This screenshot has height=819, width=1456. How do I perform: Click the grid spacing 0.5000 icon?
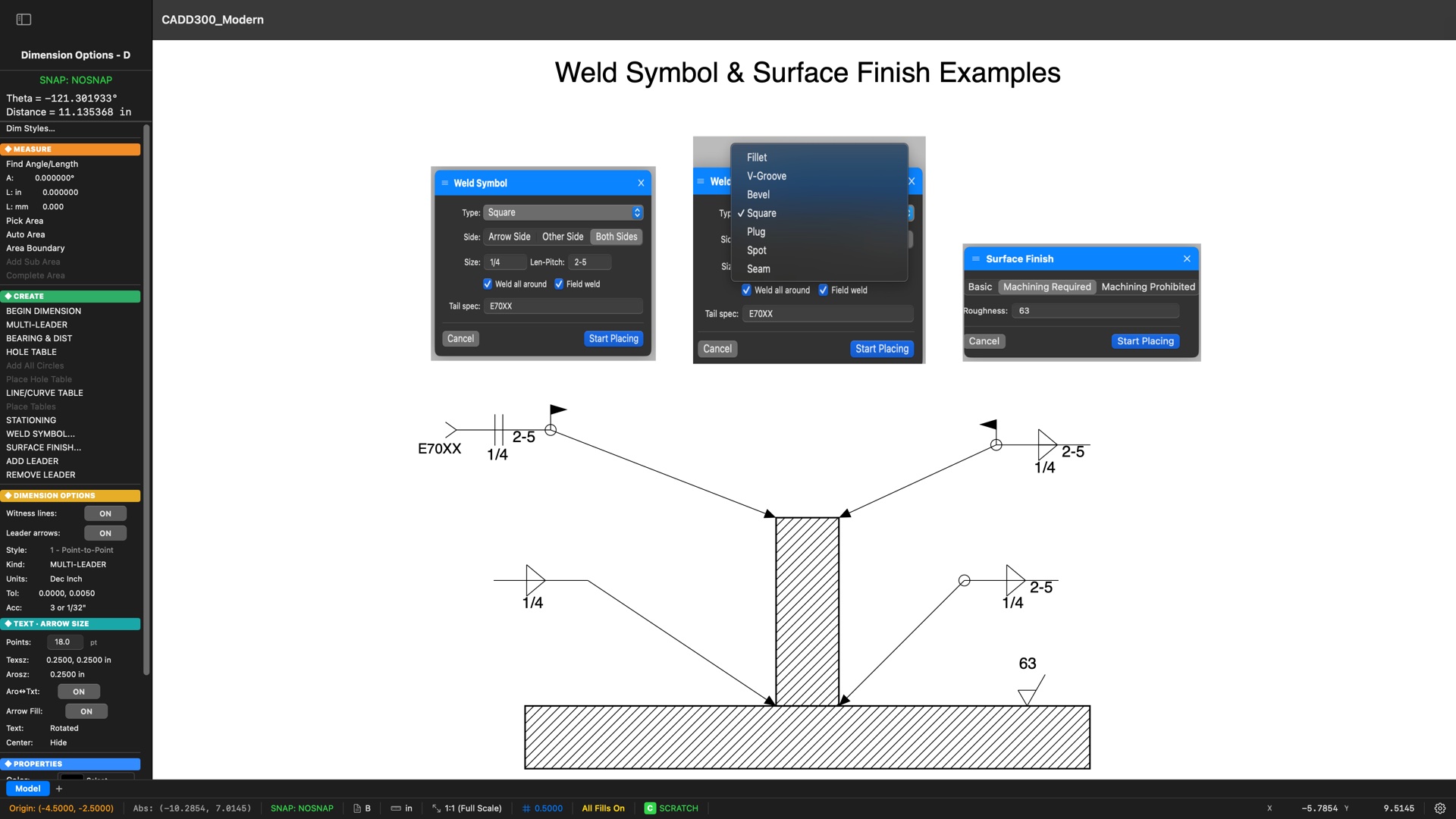(x=526, y=808)
